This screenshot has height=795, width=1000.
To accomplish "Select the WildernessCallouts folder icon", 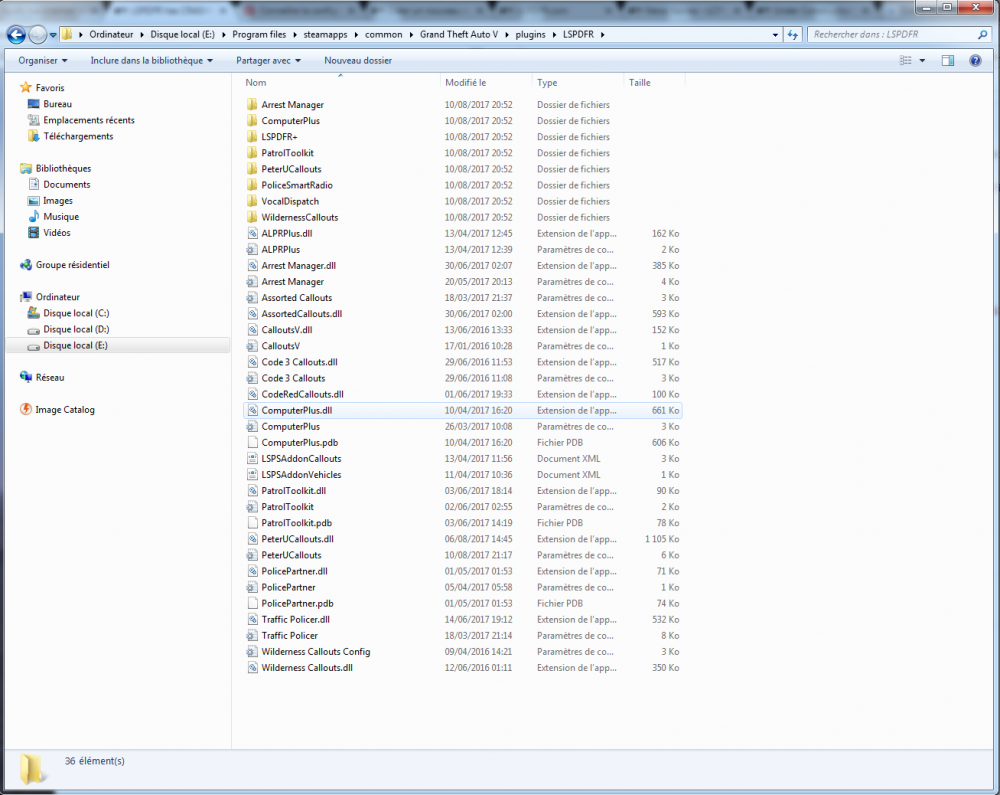I will [252, 217].
